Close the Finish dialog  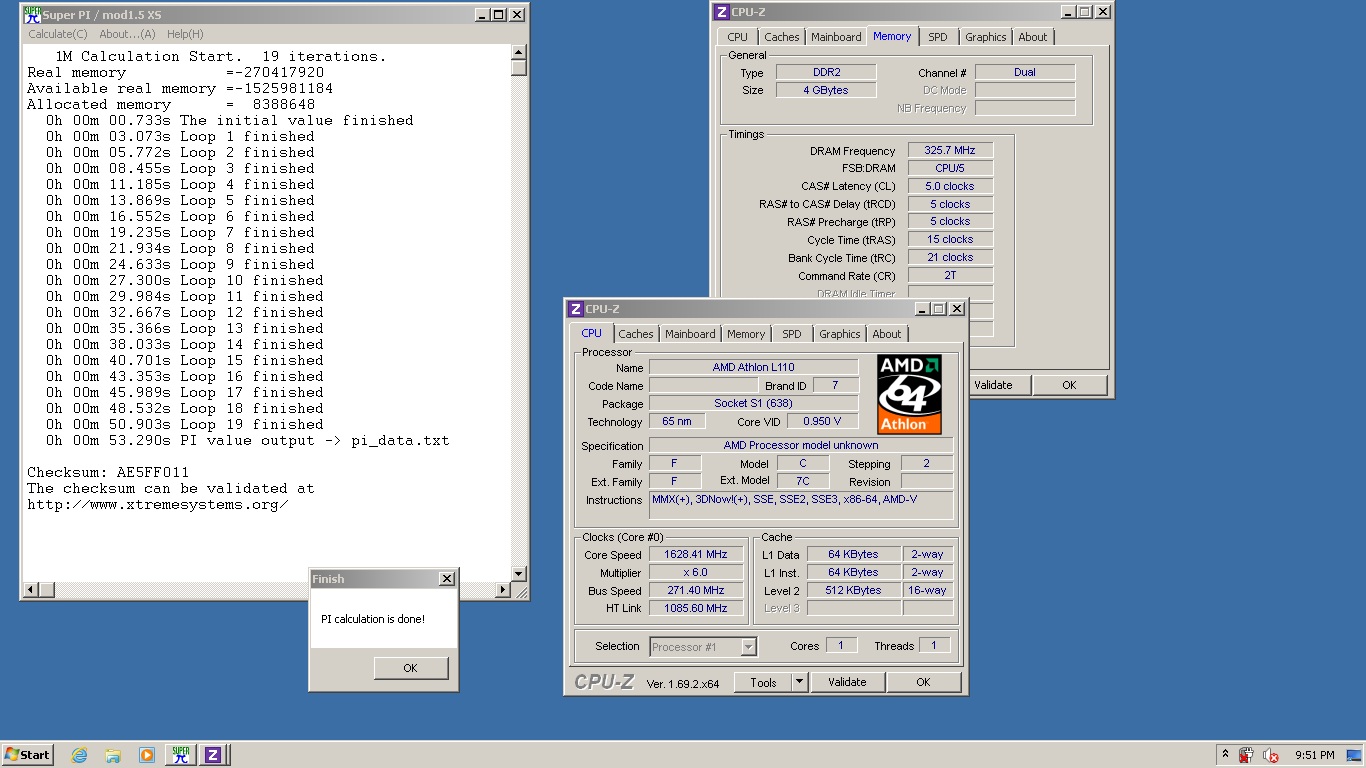tap(446, 579)
